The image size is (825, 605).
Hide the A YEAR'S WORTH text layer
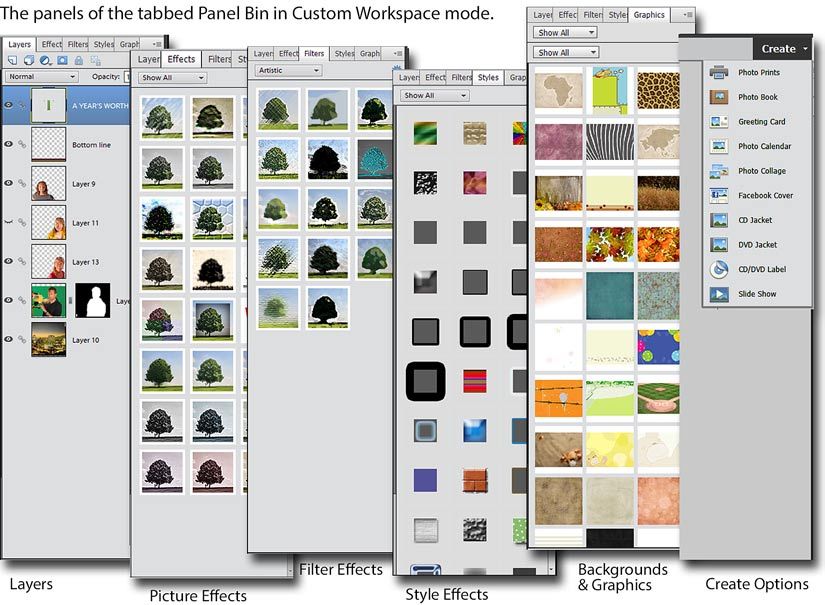8,105
